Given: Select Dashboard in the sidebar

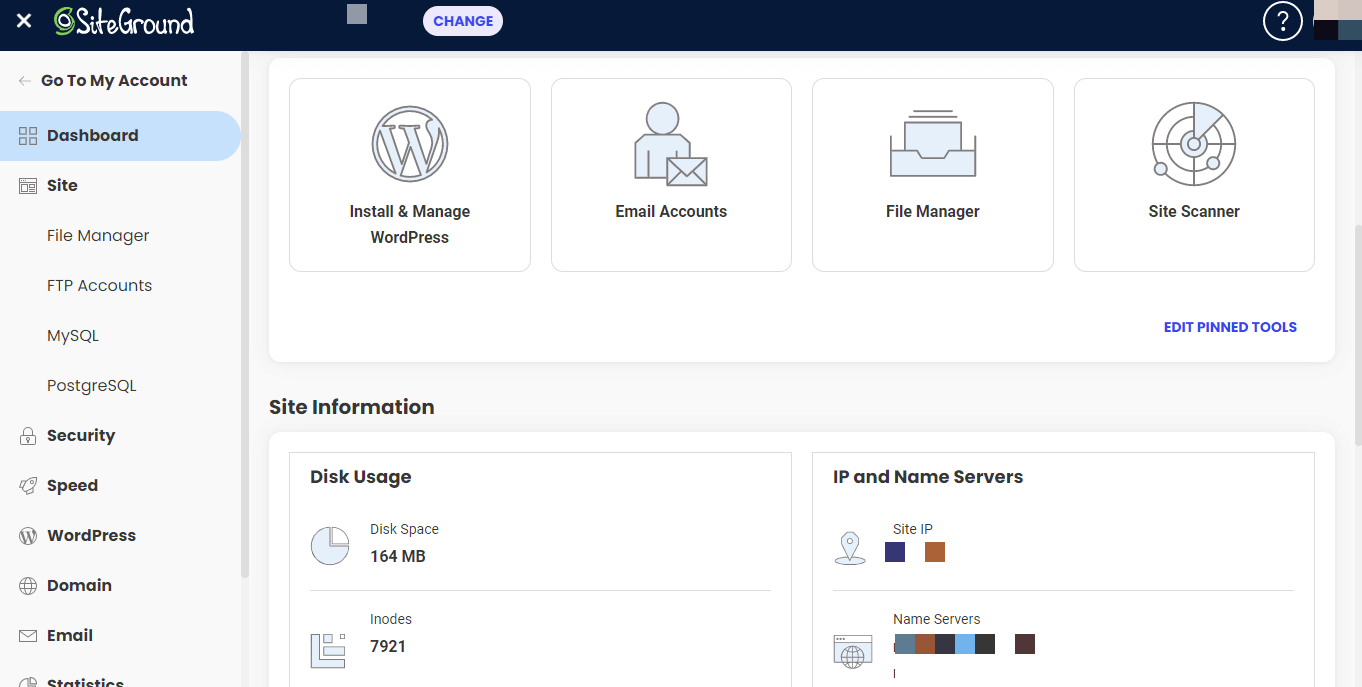Looking at the screenshot, I should pos(92,136).
